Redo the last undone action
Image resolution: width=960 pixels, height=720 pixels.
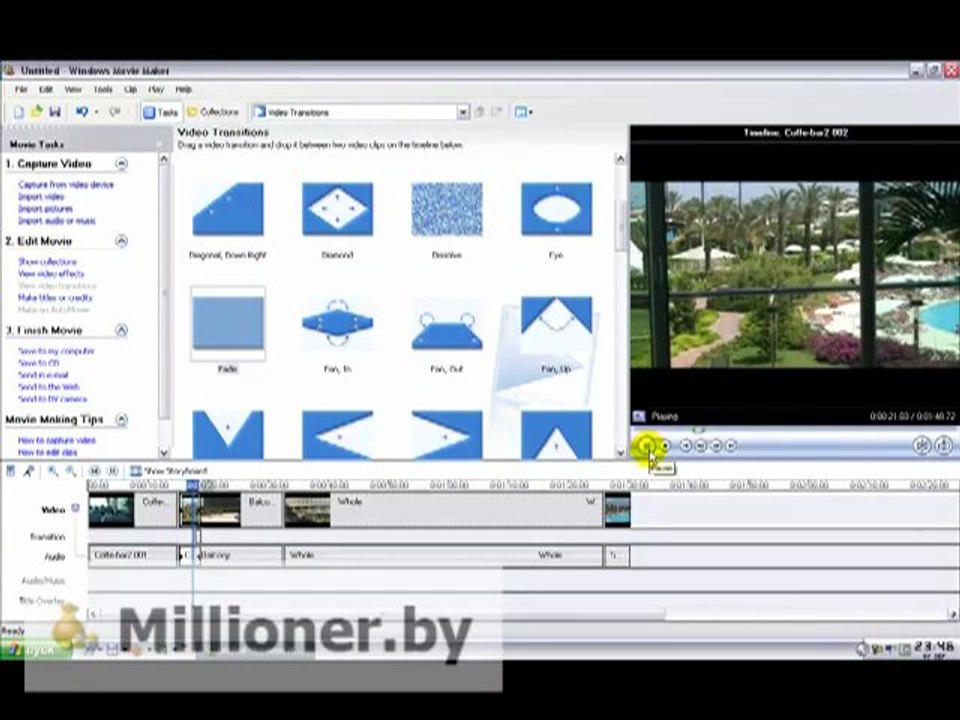tap(114, 112)
